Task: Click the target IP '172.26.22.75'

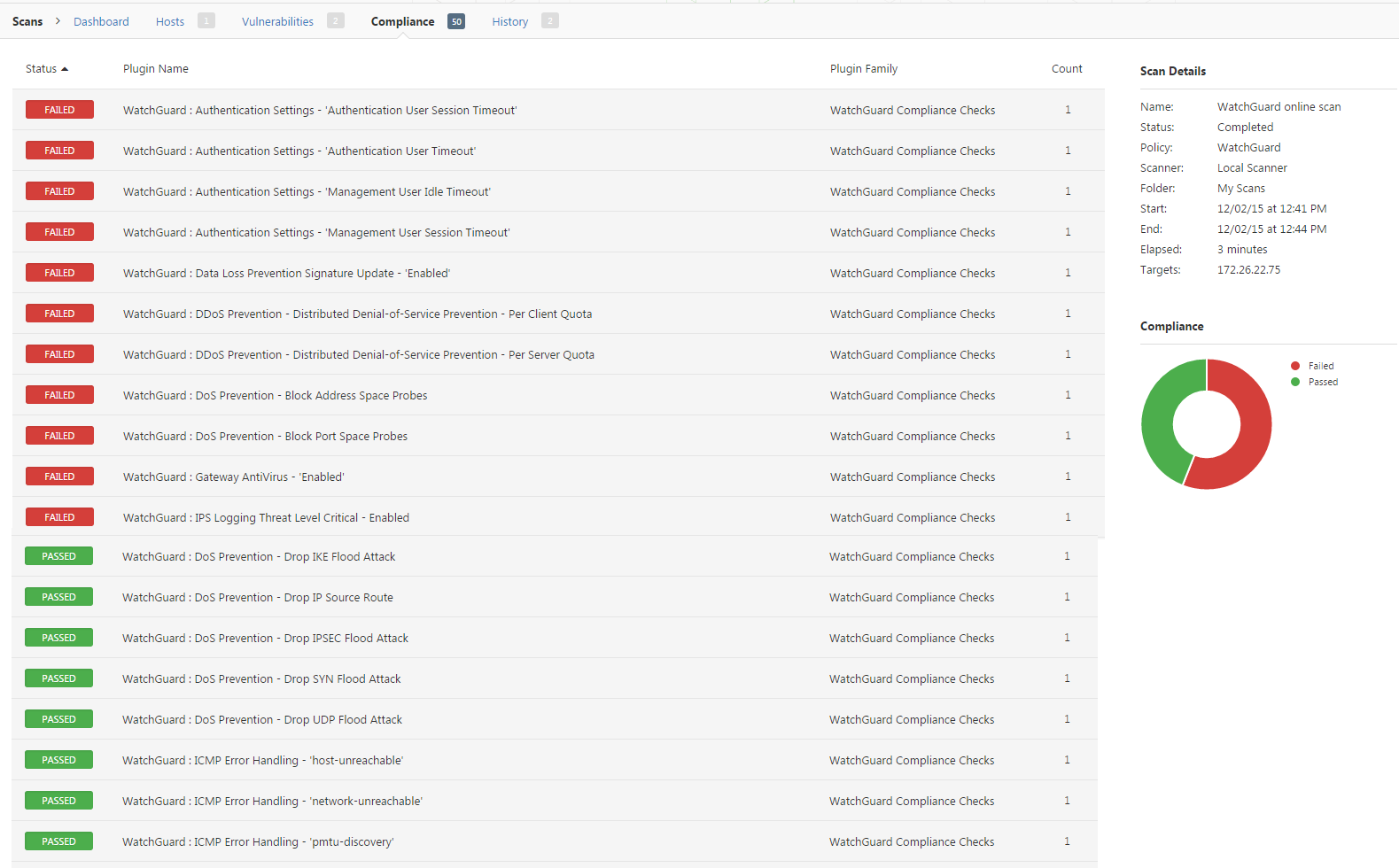Action: pos(1248,269)
